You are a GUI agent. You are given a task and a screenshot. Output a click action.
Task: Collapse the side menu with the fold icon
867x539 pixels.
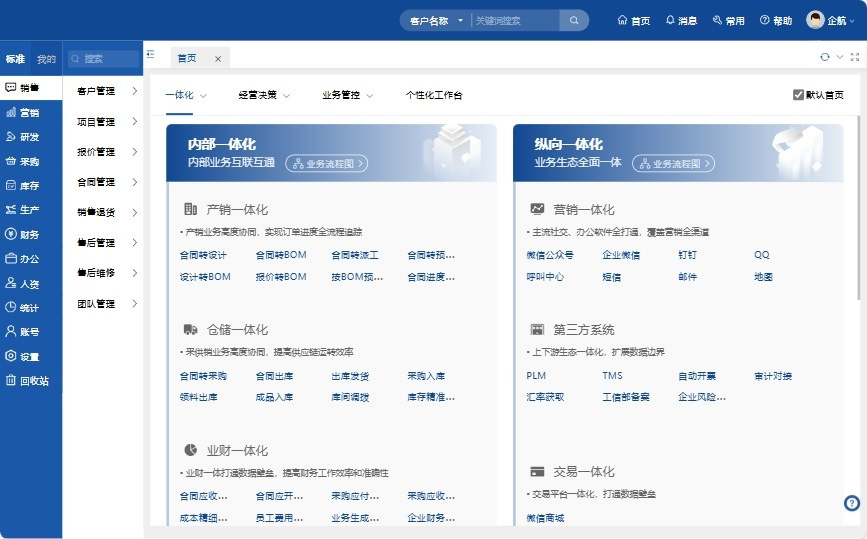tap(150, 54)
